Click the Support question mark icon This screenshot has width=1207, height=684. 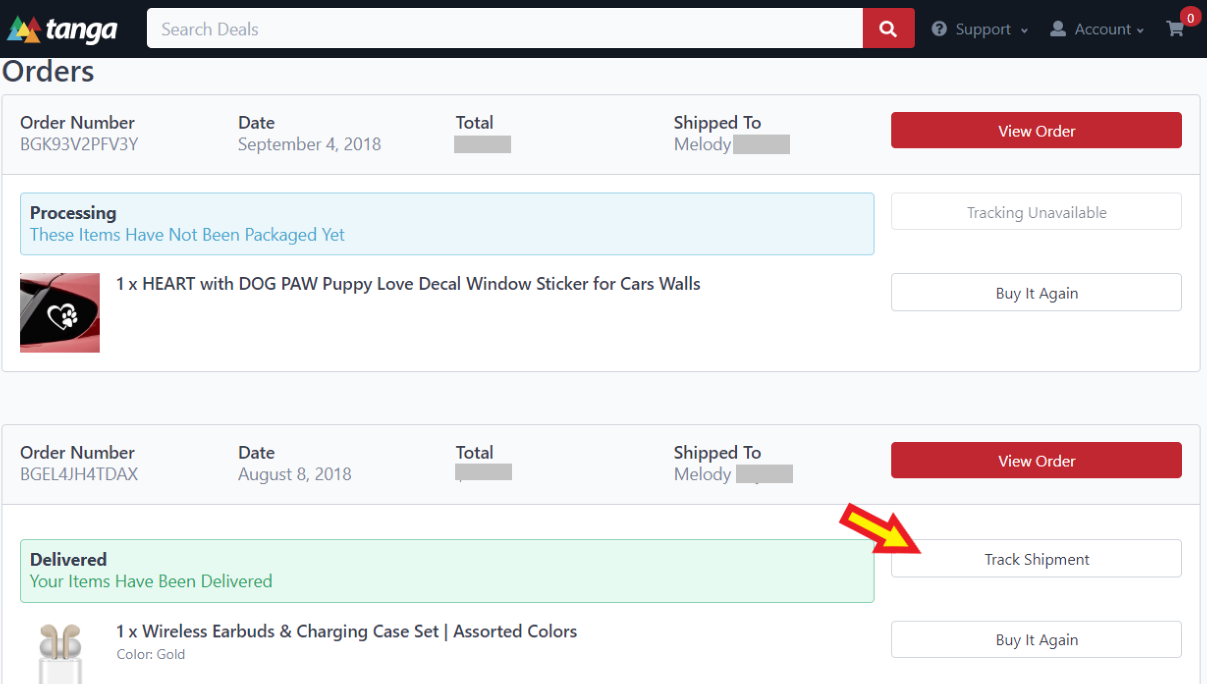pos(939,30)
